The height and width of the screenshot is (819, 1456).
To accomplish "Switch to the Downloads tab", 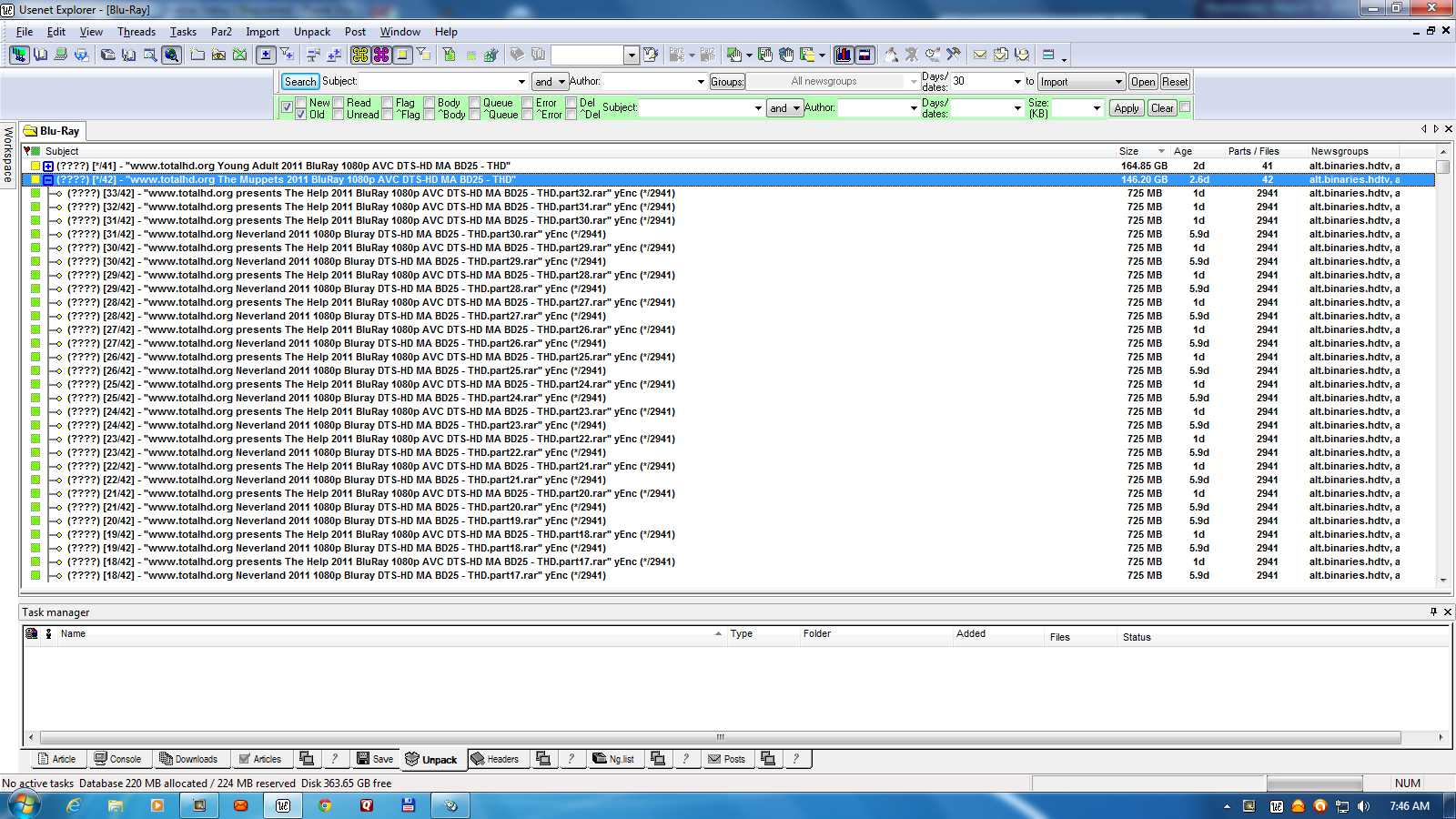I will (x=188, y=759).
